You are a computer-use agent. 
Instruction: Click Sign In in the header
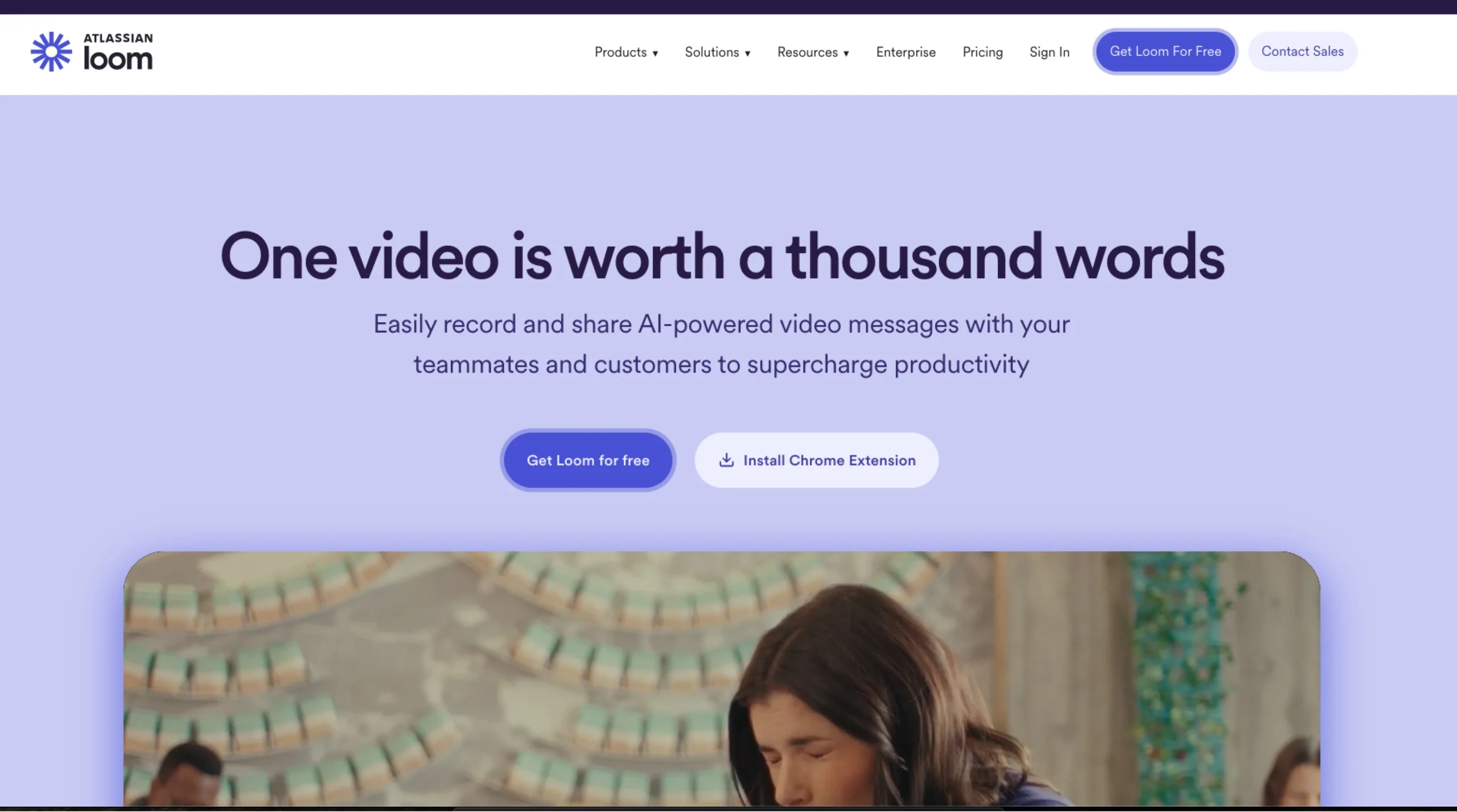1049,52
